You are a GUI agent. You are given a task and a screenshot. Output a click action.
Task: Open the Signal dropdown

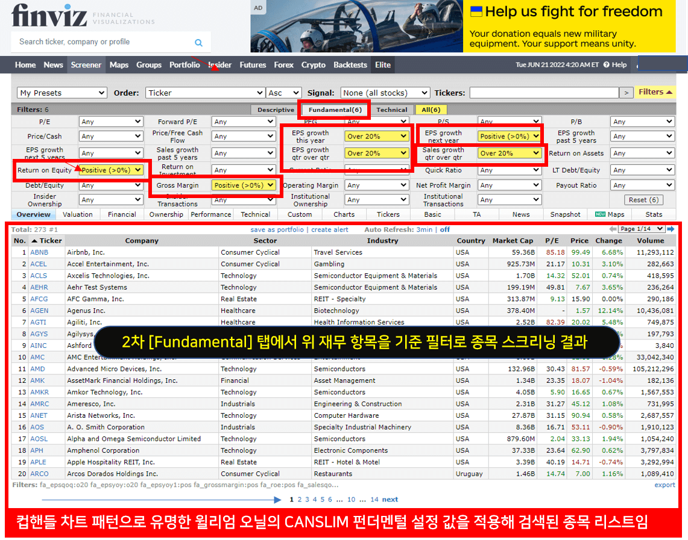(x=384, y=93)
